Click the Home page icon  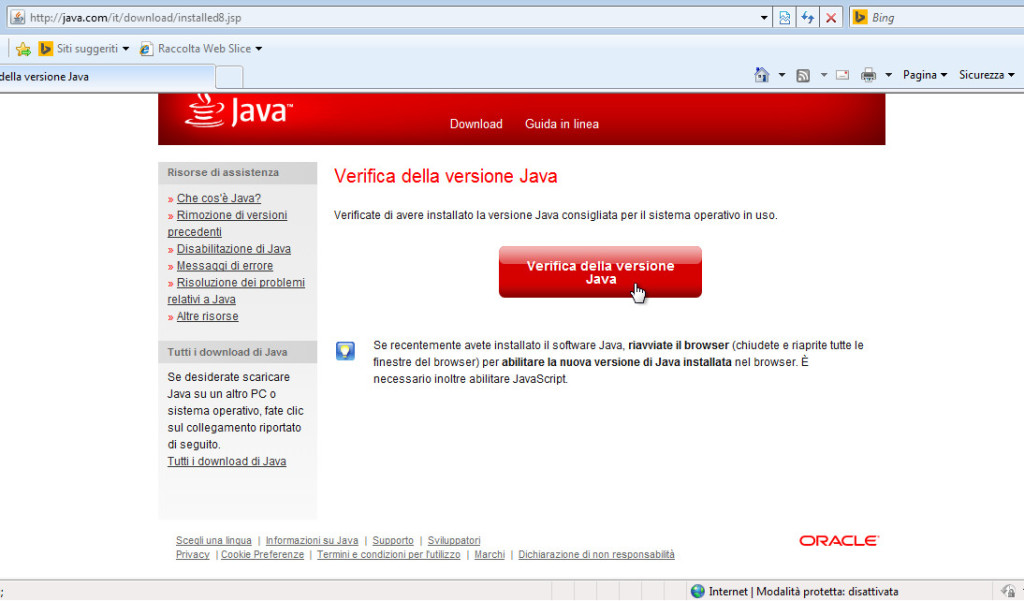pos(761,75)
